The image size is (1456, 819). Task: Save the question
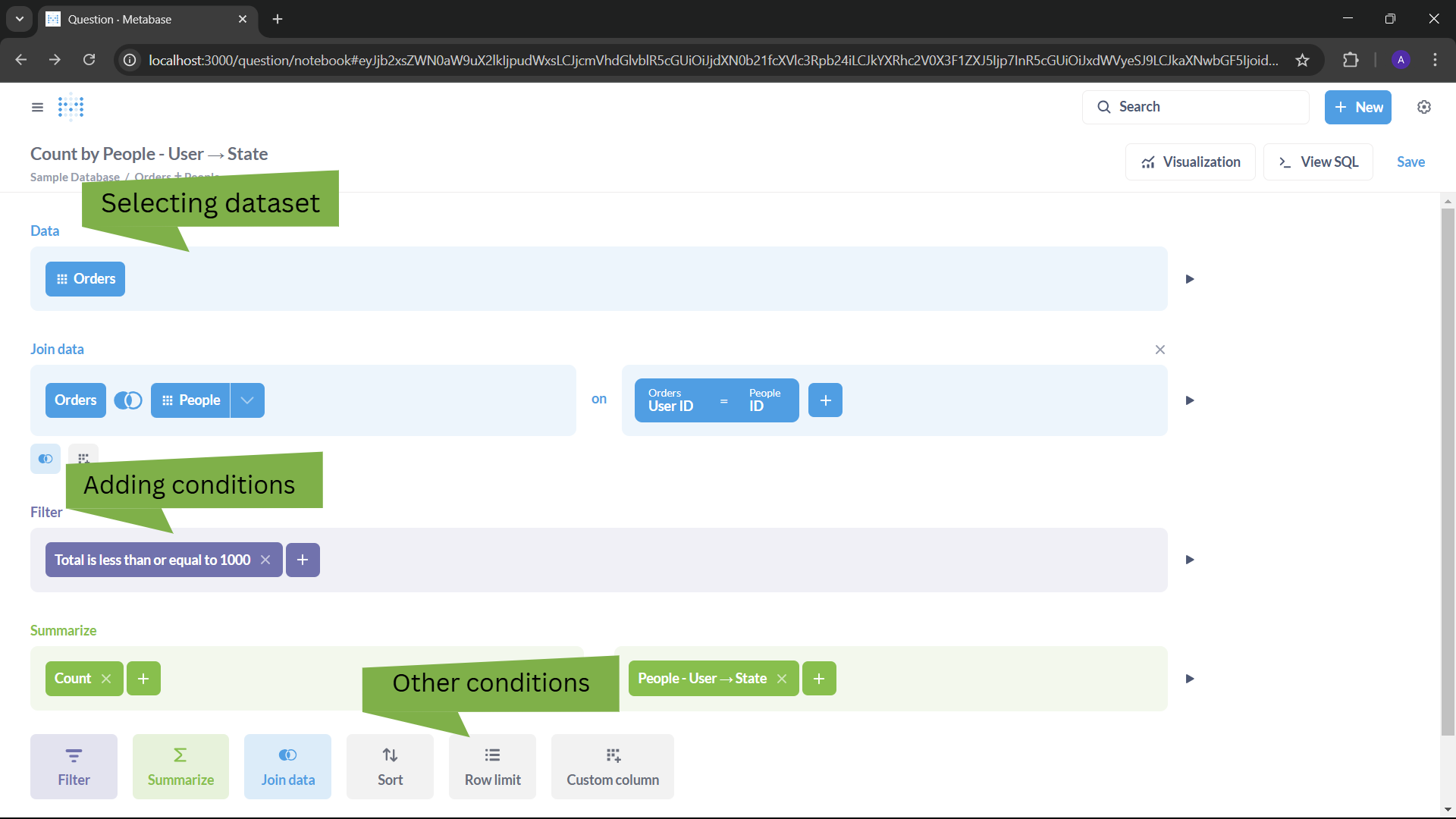pyautogui.click(x=1410, y=162)
